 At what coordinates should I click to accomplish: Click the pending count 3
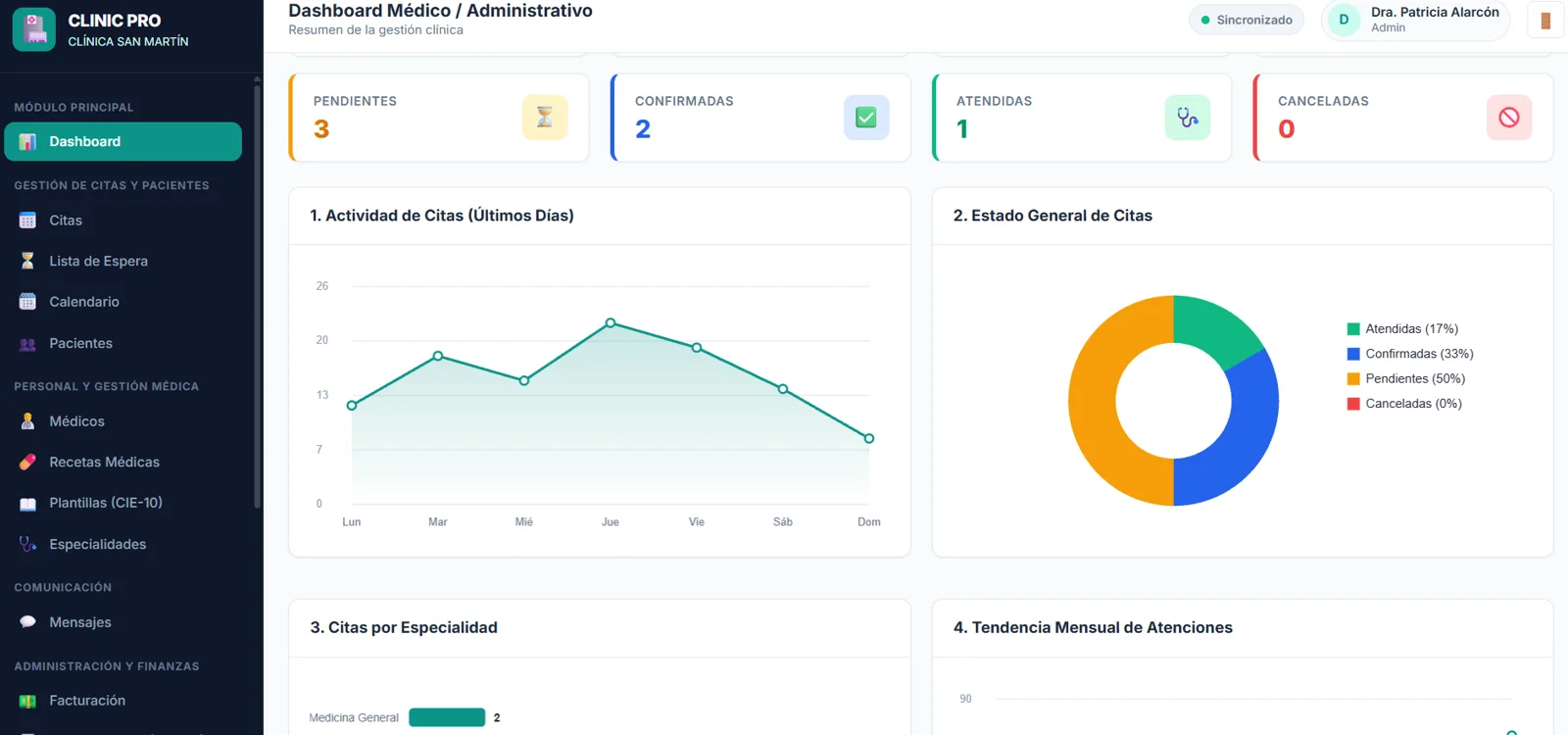pyautogui.click(x=321, y=129)
